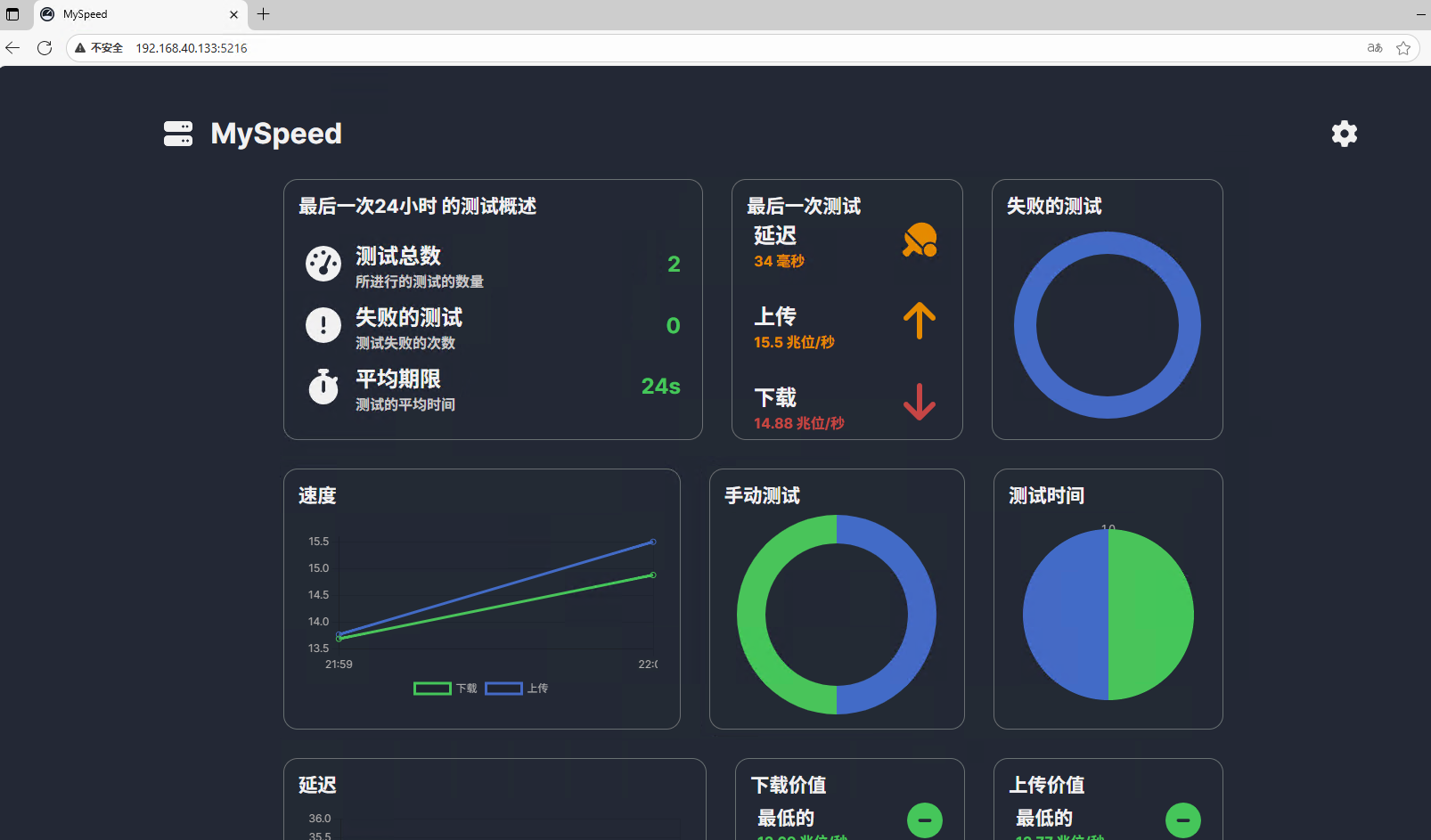Click the 测试时间 card heading
This screenshot has width=1431, height=840.
tap(1046, 495)
